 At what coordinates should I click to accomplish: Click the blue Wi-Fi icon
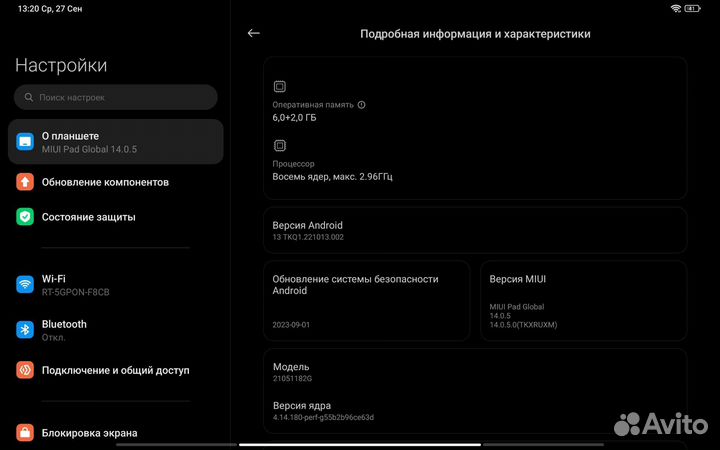click(25, 285)
